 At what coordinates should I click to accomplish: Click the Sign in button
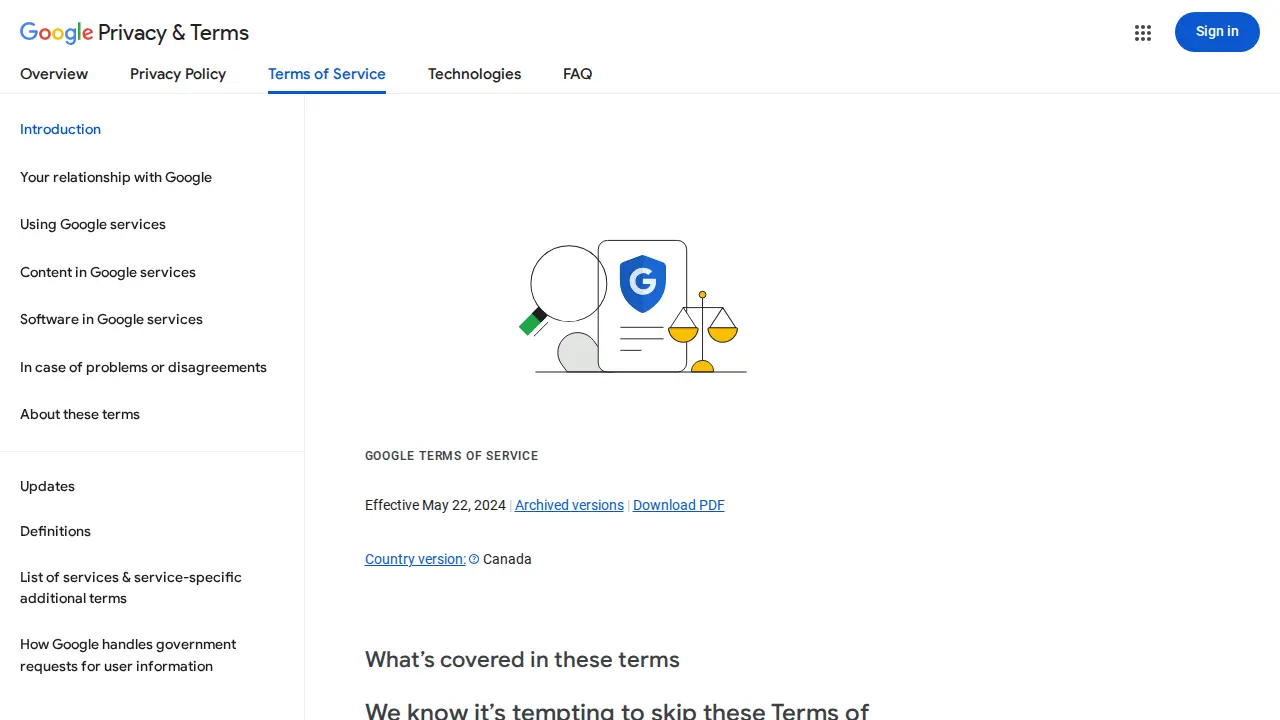click(x=1217, y=32)
